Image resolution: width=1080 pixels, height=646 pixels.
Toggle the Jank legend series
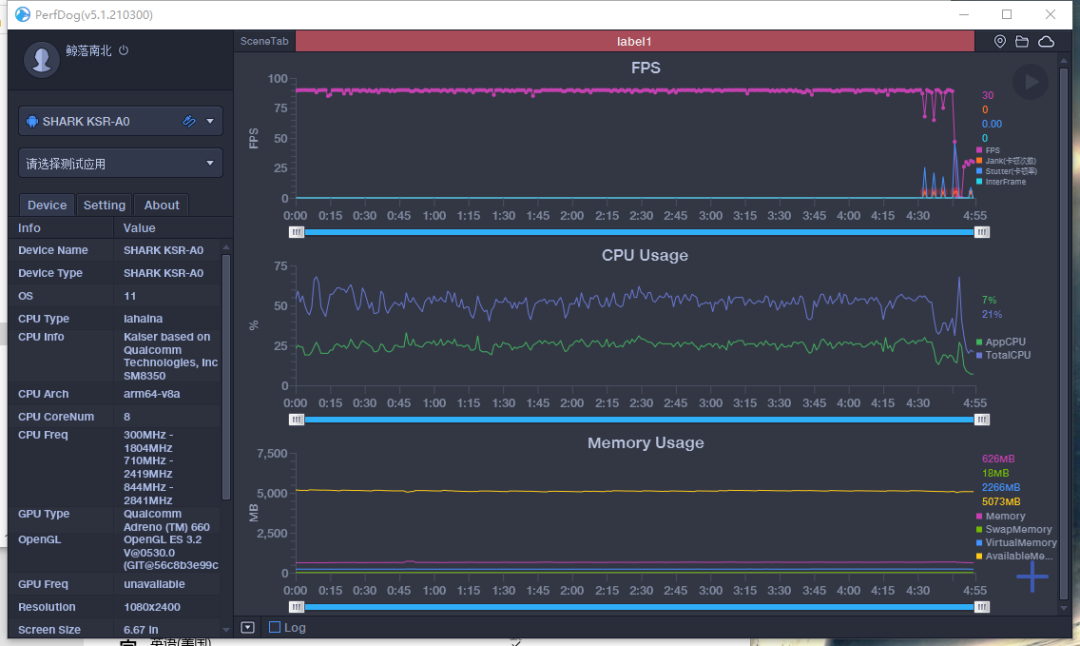1006,160
